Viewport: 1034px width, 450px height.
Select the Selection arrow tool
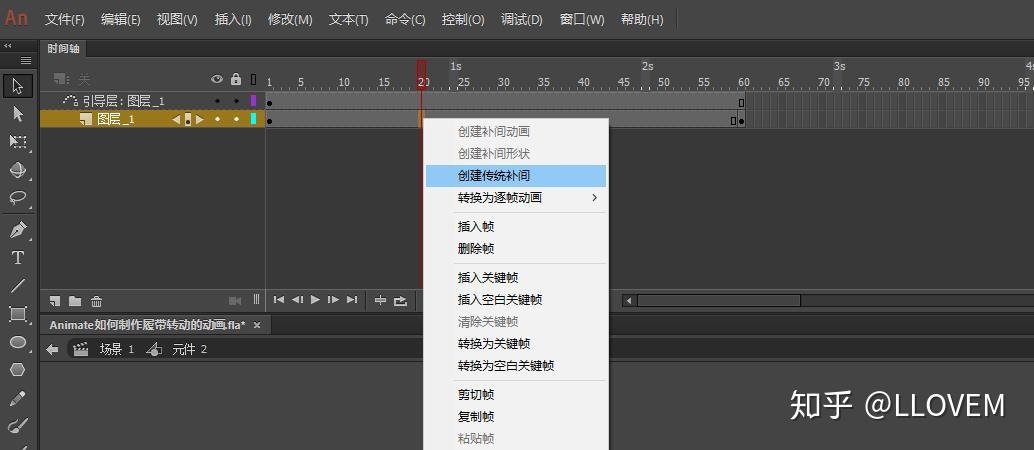point(18,86)
